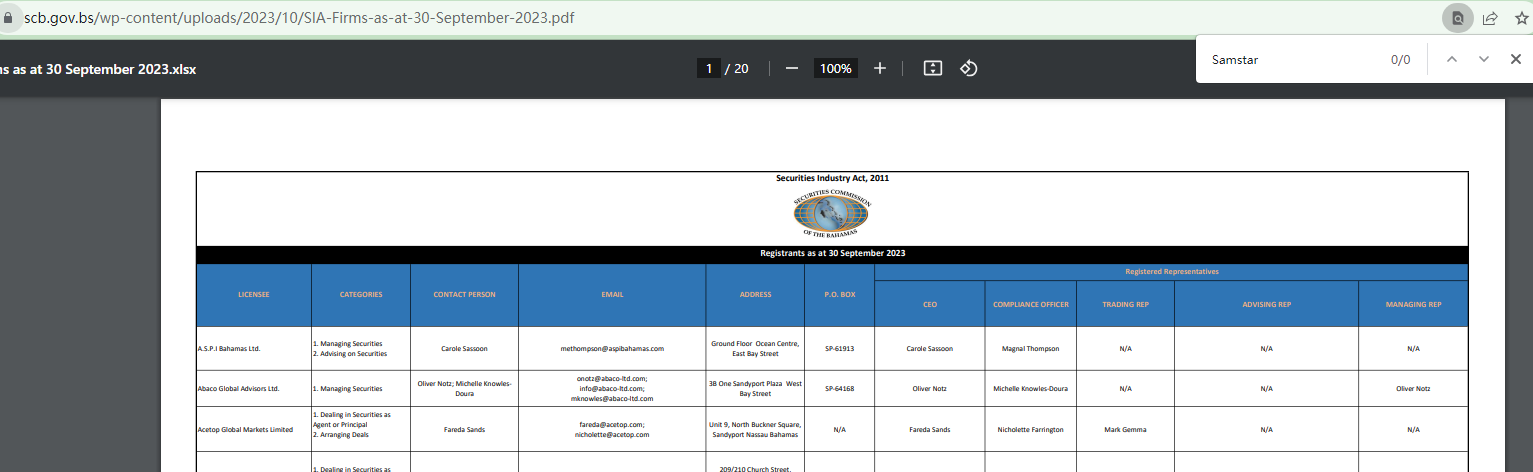Click the Securities Commission logo in document

click(x=832, y=212)
